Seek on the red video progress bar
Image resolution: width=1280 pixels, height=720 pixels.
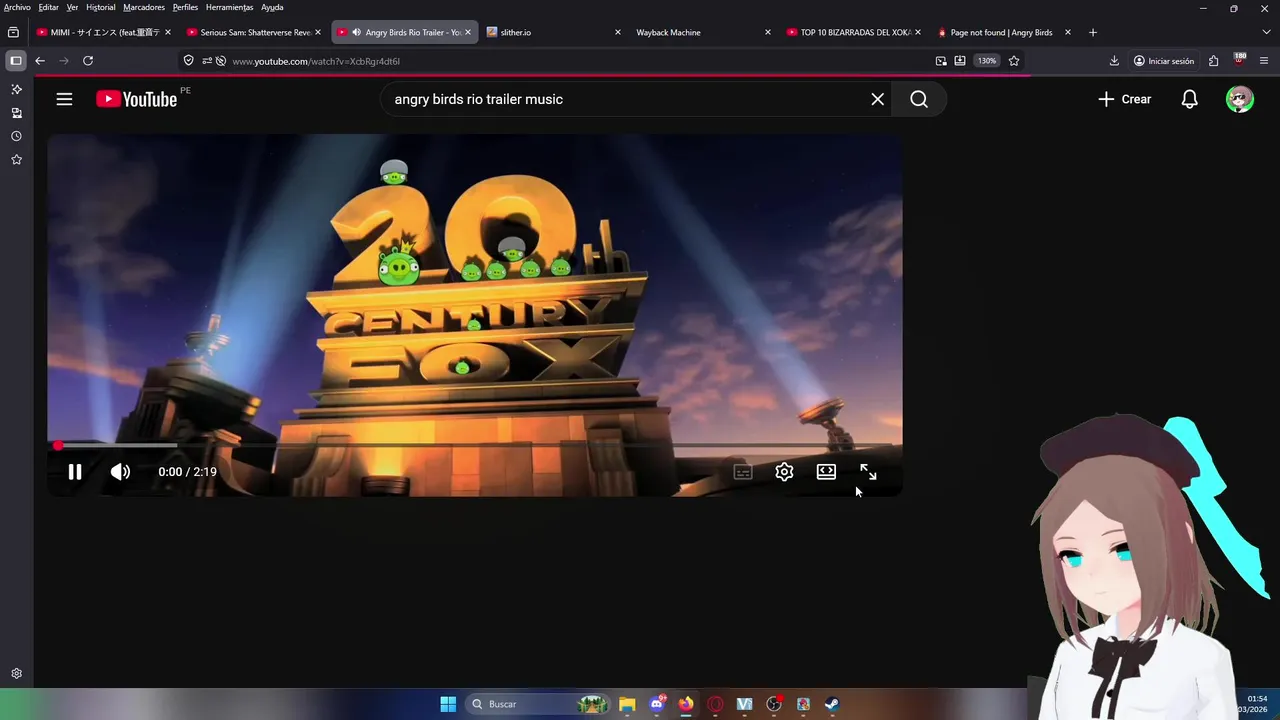(x=475, y=445)
